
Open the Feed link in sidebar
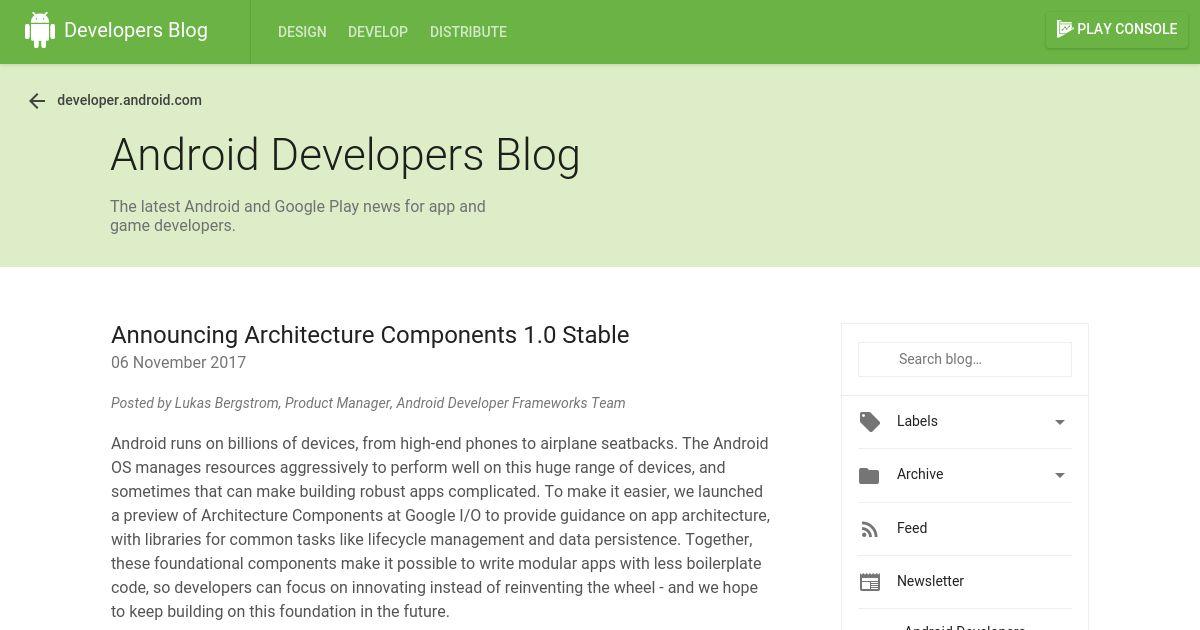click(912, 528)
